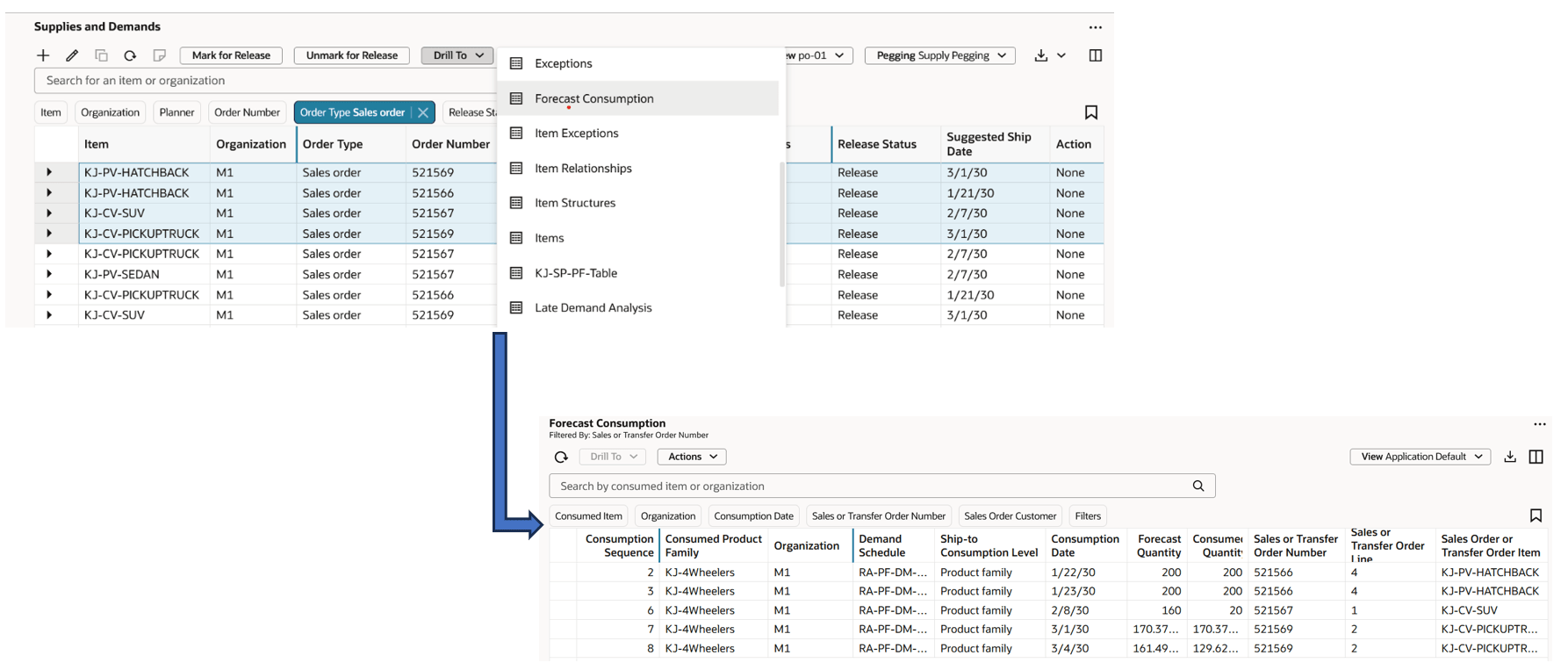The height and width of the screenshot is (670, 1568).
Task: Refresh the Forecast Consumption table
Action: coord(561,457)
